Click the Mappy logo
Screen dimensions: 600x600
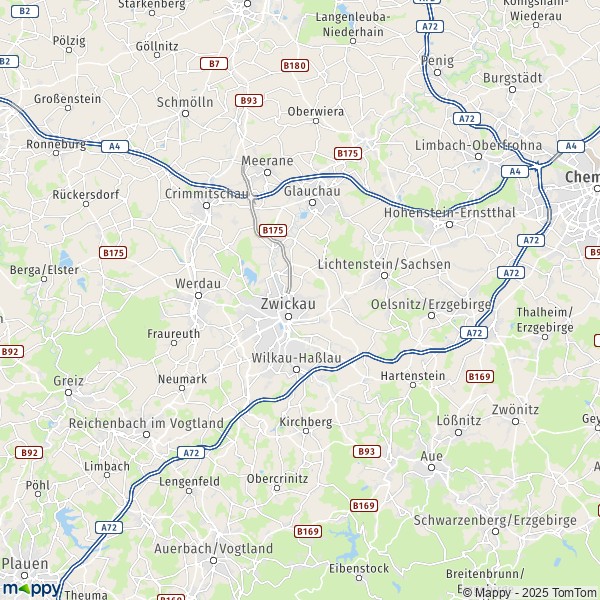pos(31,589)
